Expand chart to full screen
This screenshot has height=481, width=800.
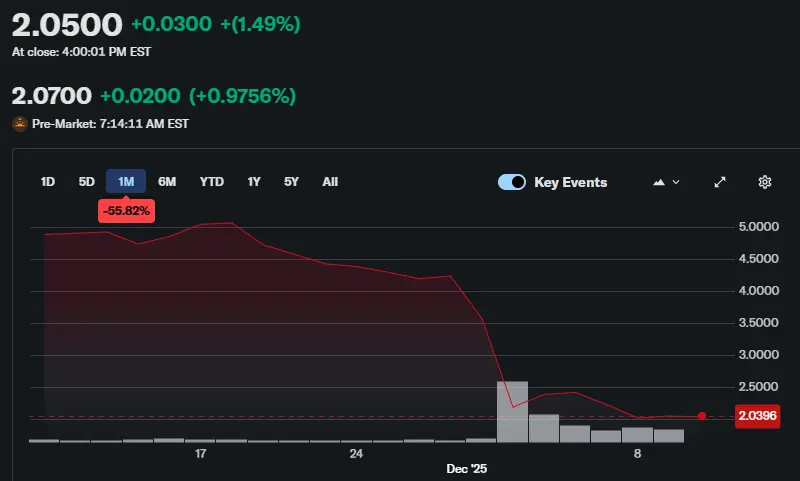click(719, 182)
